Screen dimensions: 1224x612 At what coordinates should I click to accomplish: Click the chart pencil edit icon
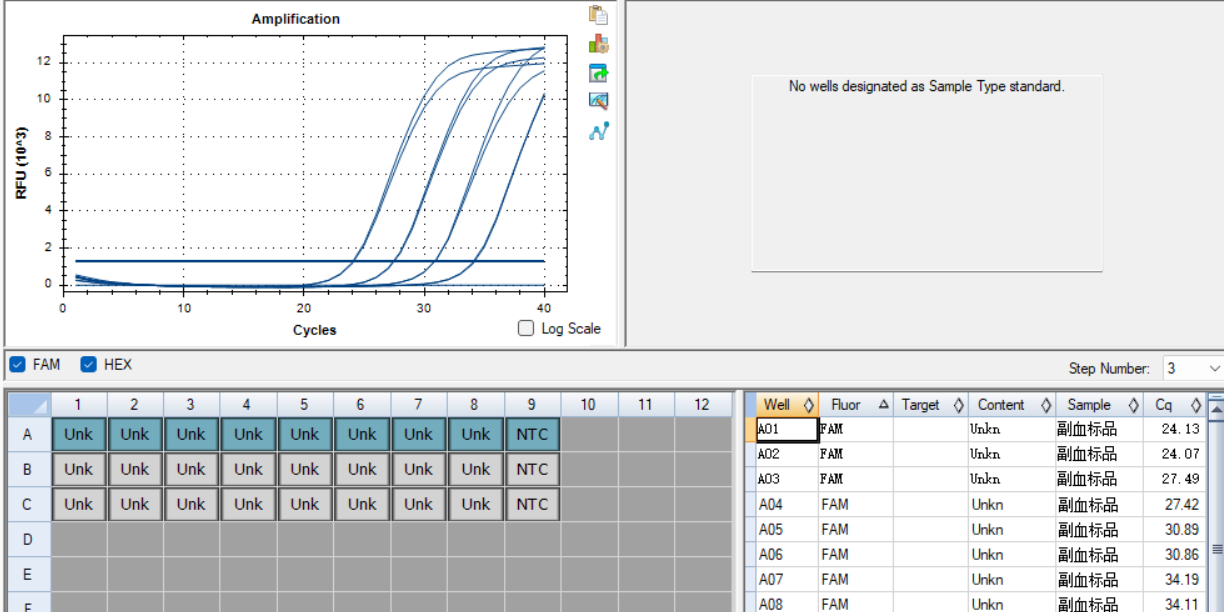coord(598,101)
